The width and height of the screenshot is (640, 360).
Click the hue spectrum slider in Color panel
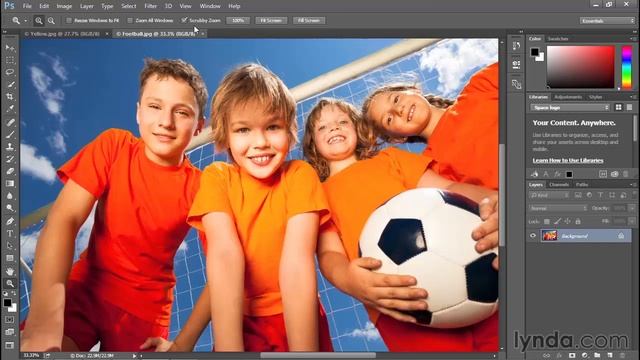click(627, 67)
